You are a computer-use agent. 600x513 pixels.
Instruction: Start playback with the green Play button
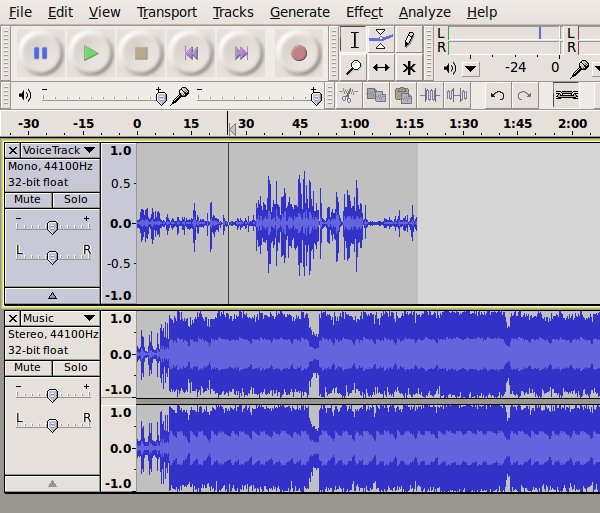(x=91, y=53)
